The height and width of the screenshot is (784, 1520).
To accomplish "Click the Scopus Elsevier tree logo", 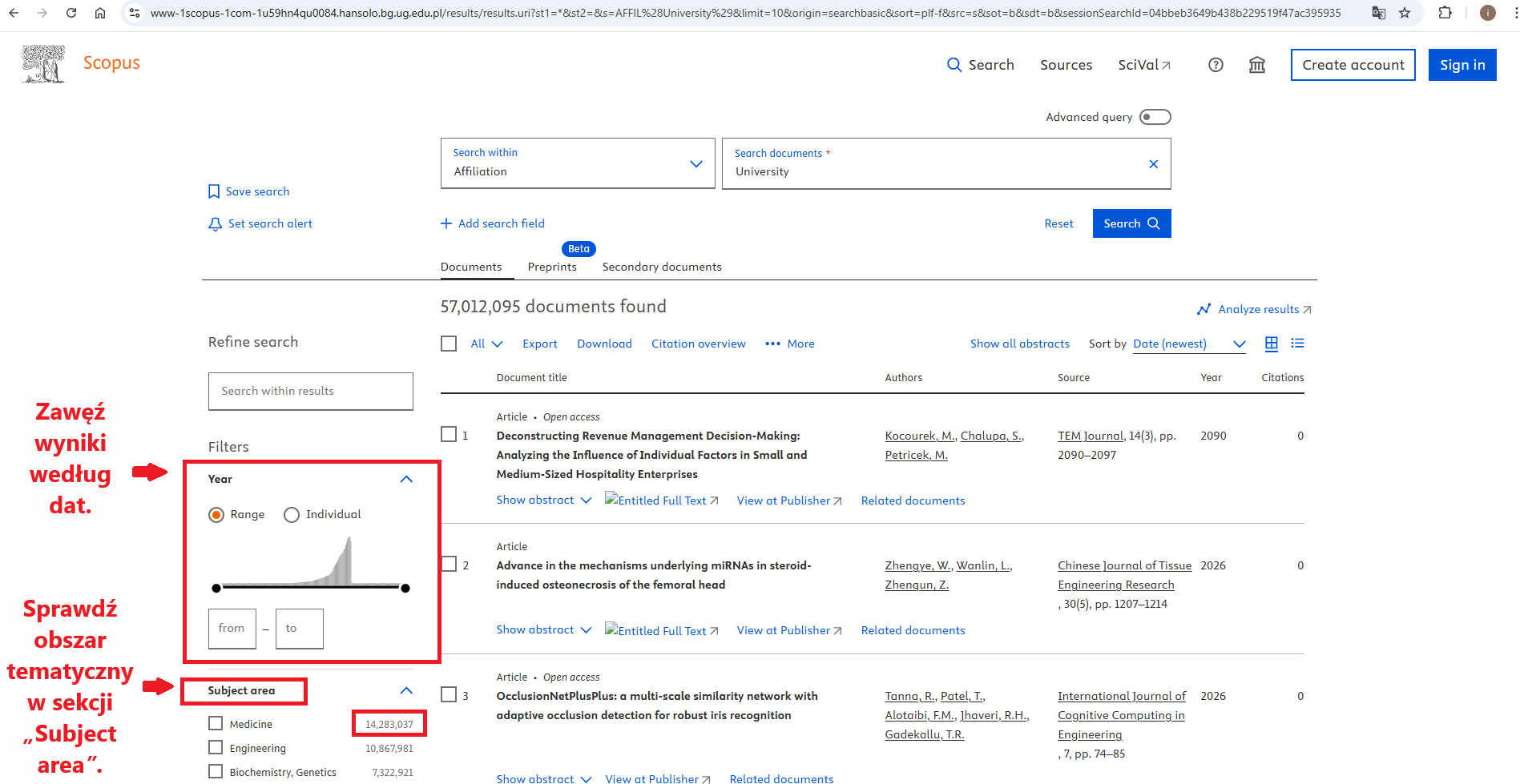I will (43, 64).
